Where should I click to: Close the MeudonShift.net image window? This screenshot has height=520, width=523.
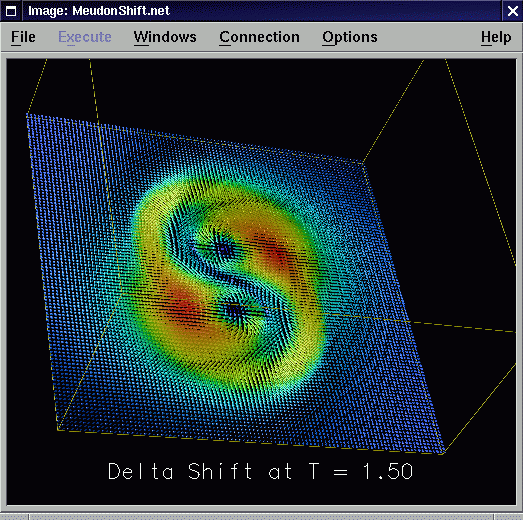point(512,11)
